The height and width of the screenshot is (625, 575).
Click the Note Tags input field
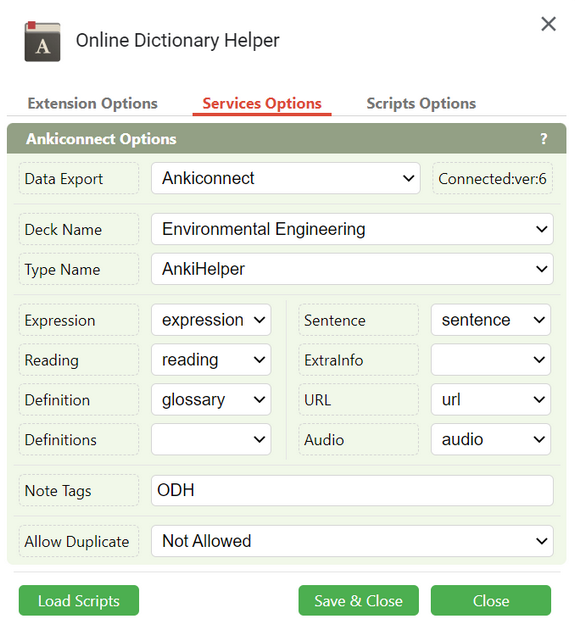pyautogui.click(x=352, y=490)
